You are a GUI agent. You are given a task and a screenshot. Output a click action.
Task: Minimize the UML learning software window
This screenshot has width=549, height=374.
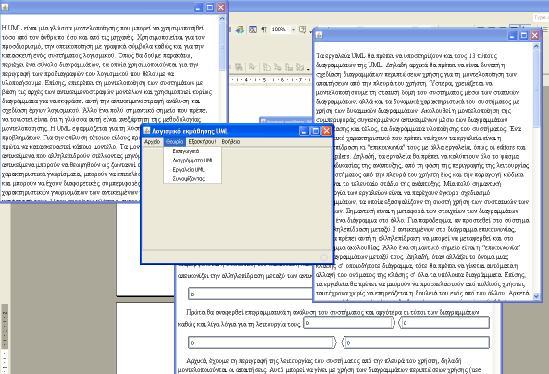(x=304, y=131)
